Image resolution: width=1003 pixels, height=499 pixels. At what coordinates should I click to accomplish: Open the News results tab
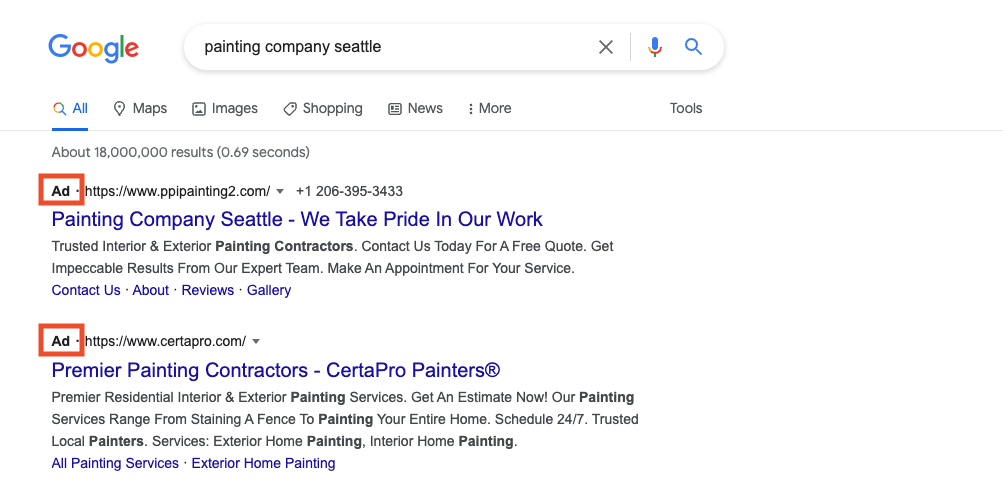tap(415, 108)
